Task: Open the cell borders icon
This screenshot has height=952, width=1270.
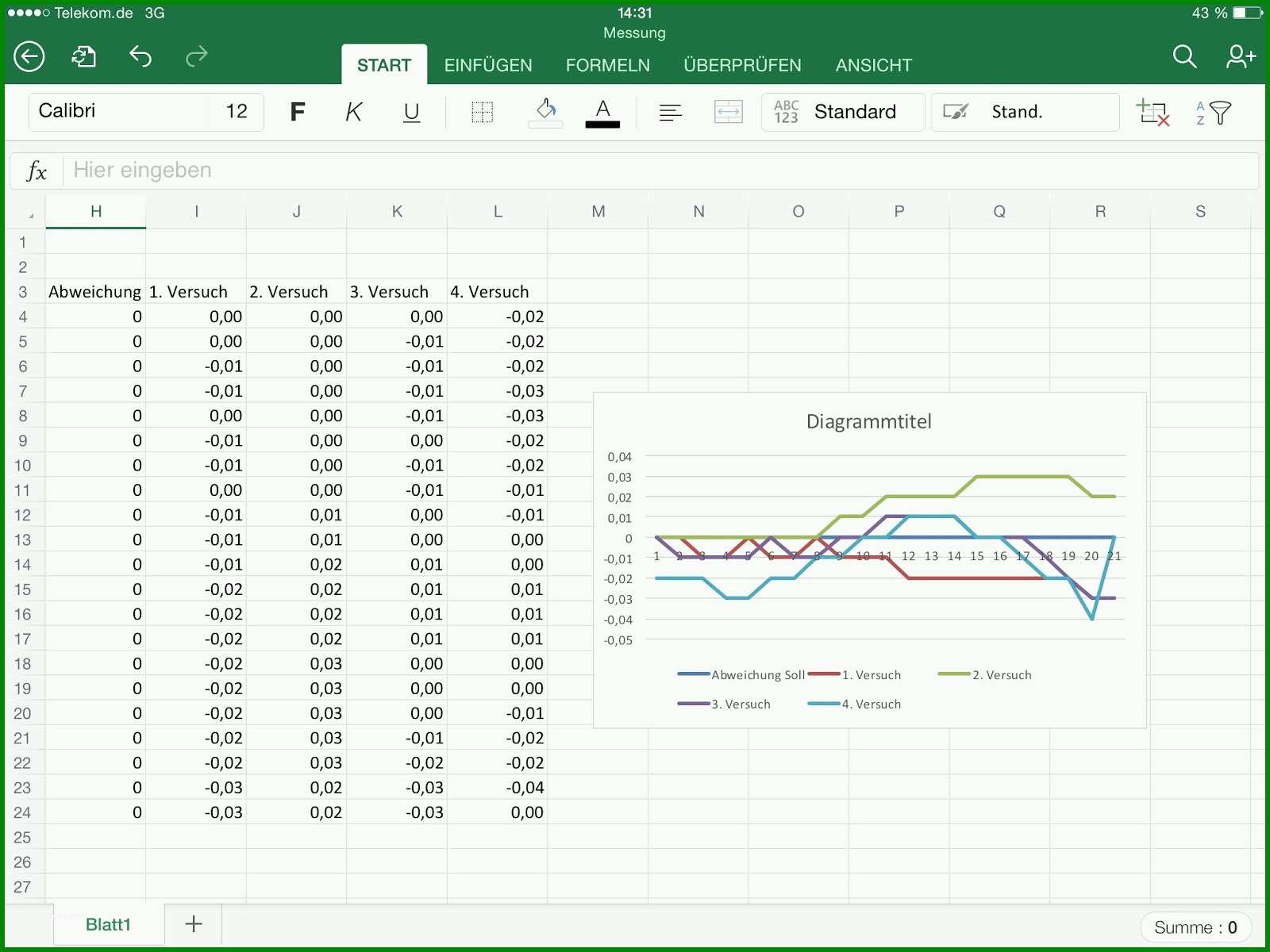Action: point(482,112)
